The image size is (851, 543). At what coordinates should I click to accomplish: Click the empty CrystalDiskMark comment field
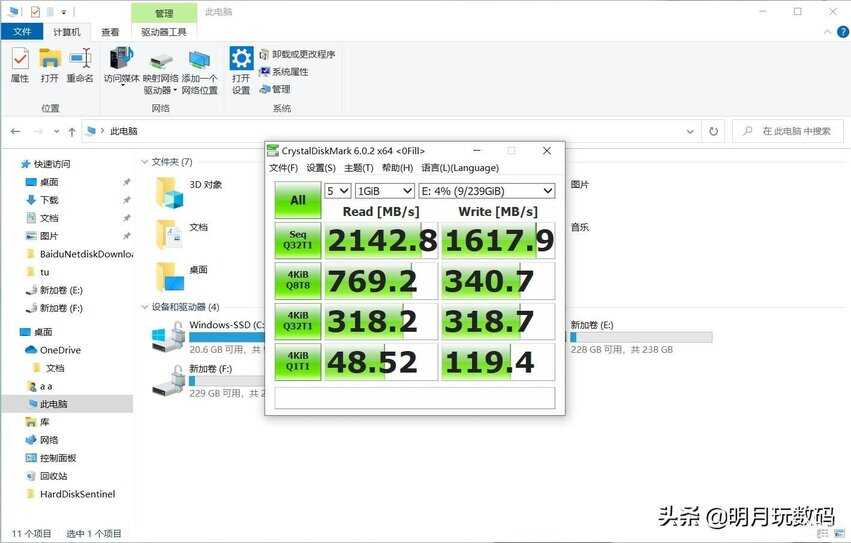(x=415, y=397)
